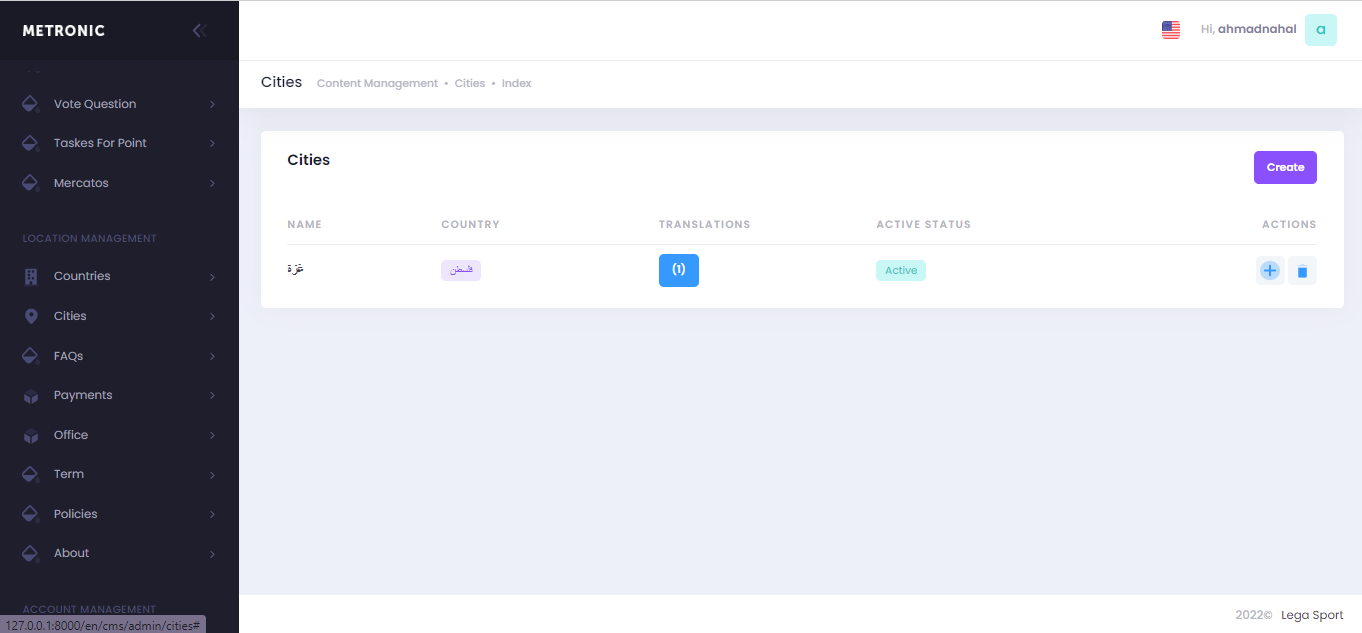Expand the Policies submenu chevron
The height and width of the screenshot is (633, 1362).
212,515
